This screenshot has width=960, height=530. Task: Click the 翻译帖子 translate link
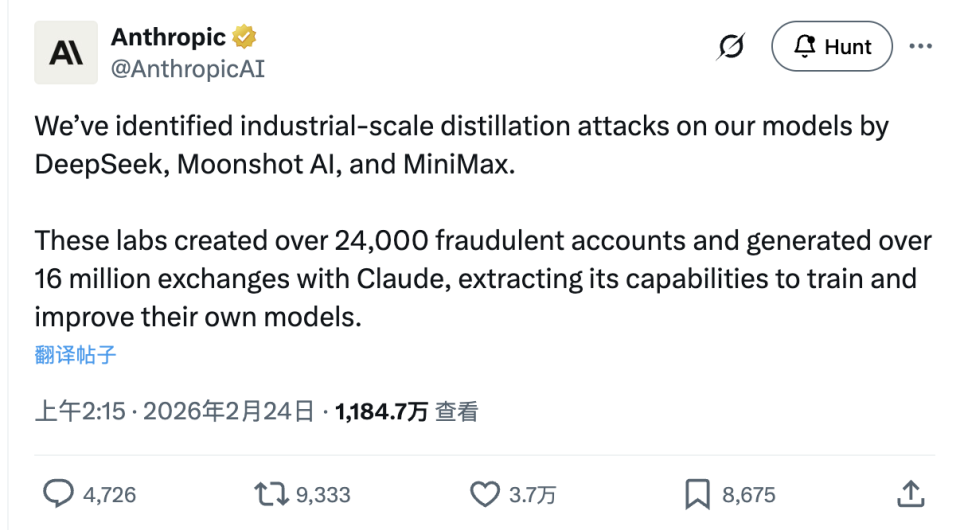[75, 355]
